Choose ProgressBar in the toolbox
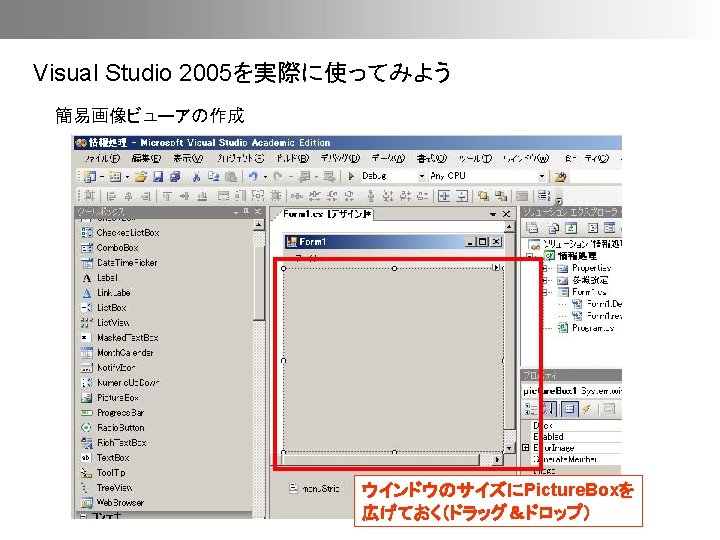Viewport: 720px width, 540px height. coord(112,413)
